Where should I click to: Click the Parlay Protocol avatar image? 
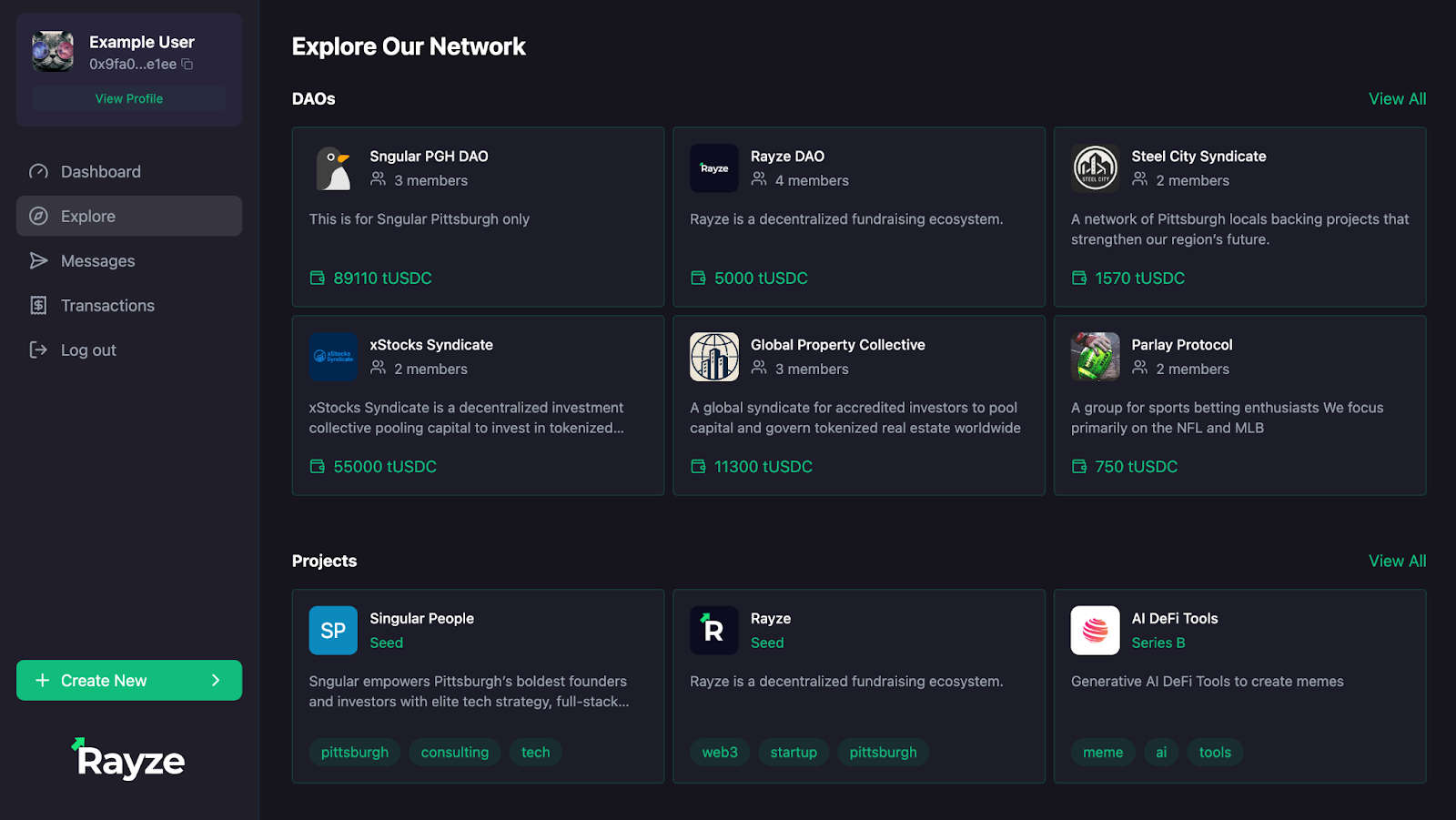click(x=1095, y=357)
